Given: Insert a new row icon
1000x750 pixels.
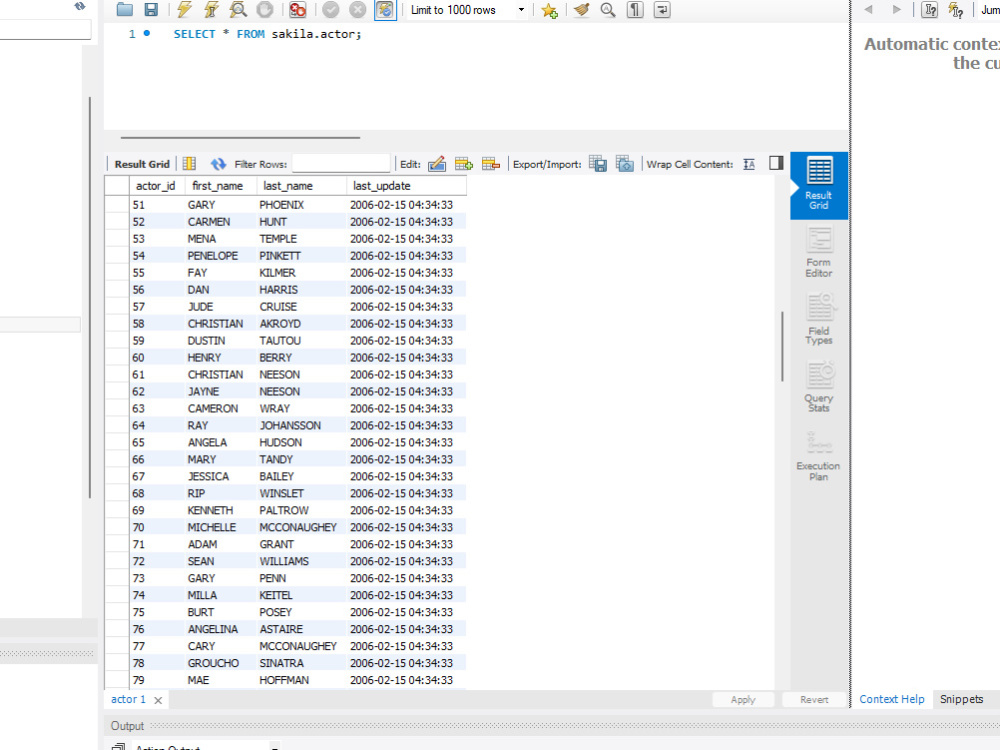Looking at the screenshot, I should (x=464, y=164).
